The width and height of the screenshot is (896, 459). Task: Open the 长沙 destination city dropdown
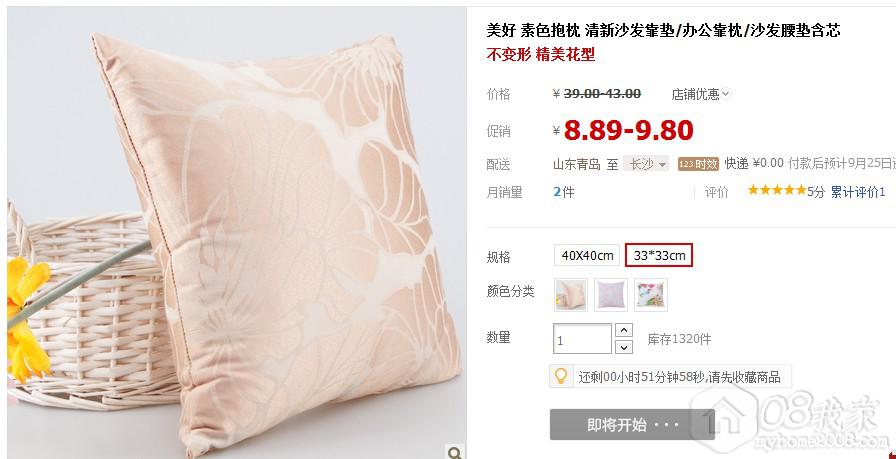pos(646,164)
